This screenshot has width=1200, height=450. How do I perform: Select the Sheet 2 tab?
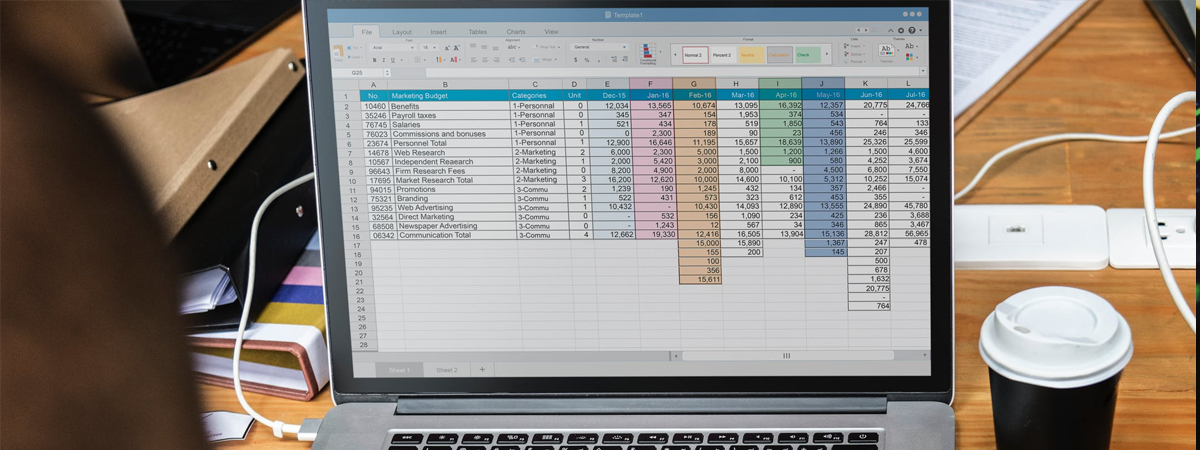446,370
